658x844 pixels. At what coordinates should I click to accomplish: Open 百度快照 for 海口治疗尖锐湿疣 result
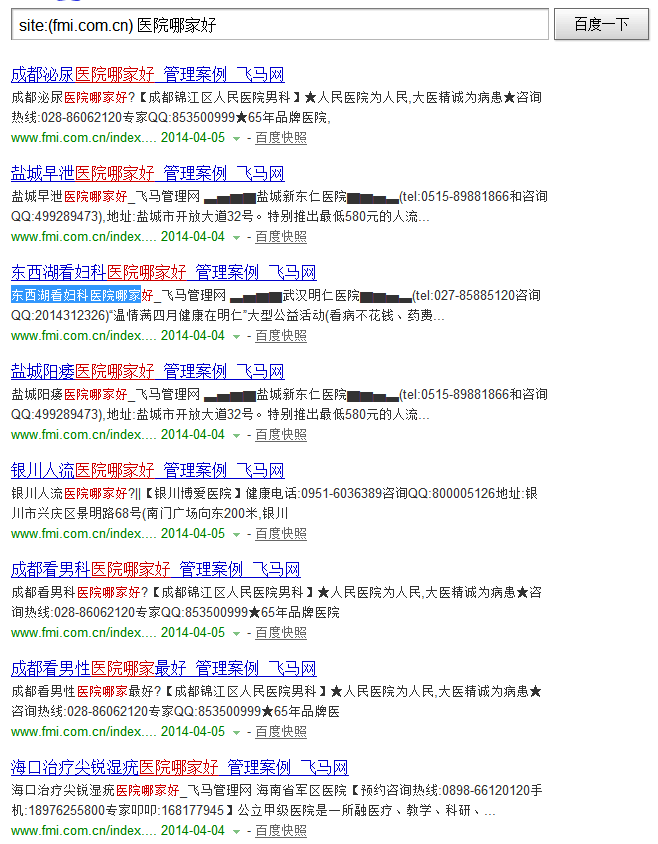281,831
